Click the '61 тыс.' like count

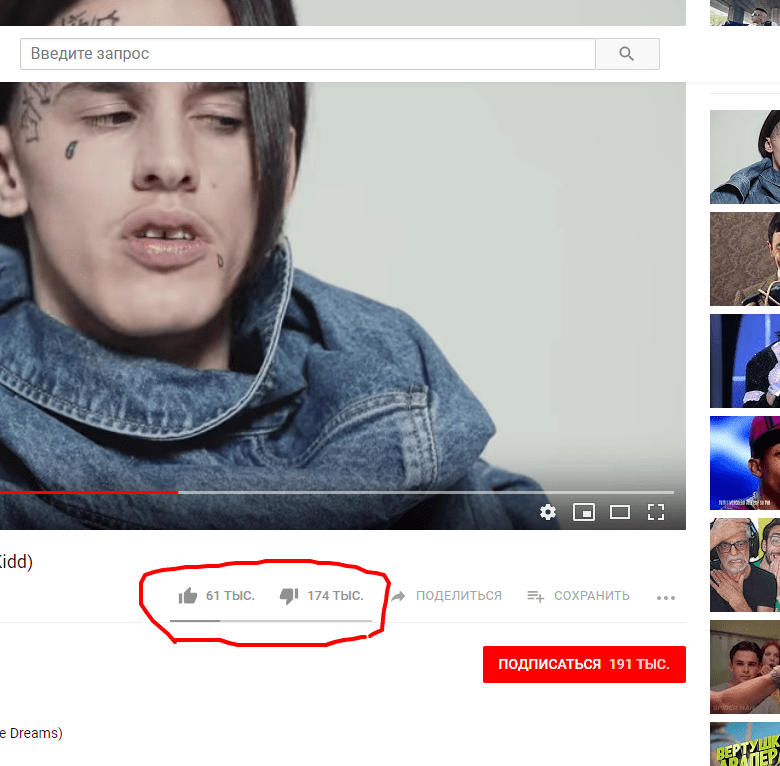(230, 595)
